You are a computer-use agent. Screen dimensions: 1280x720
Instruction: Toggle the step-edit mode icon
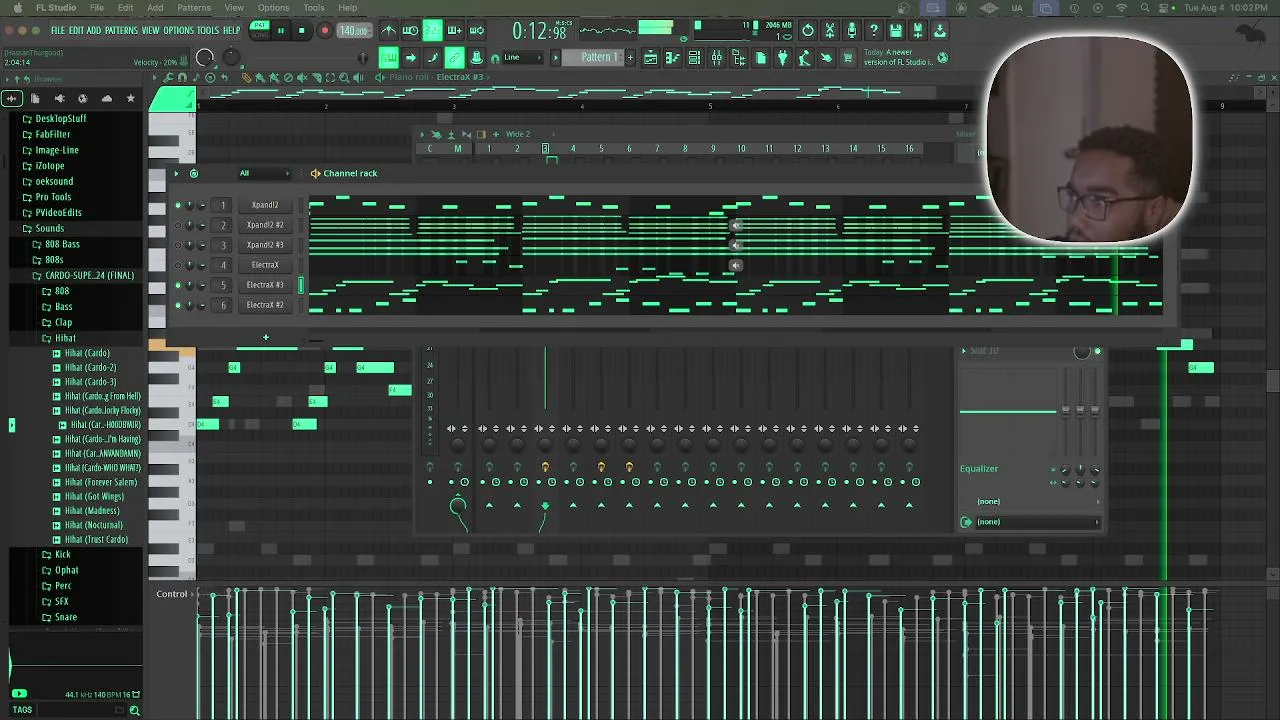click(x=433, y=58)
